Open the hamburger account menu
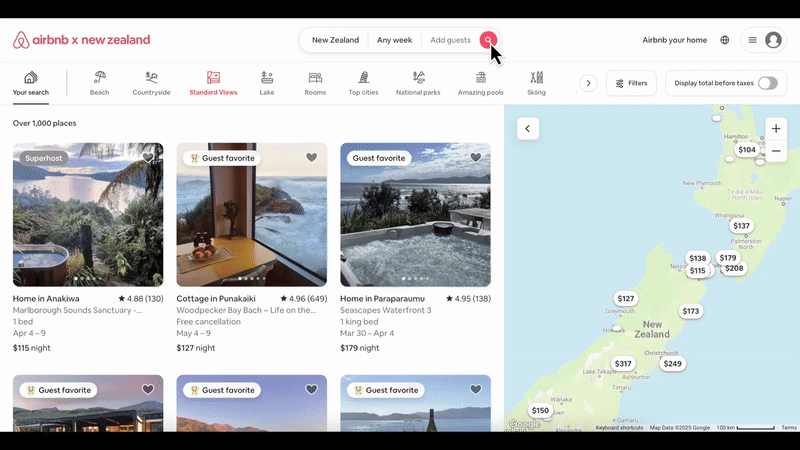Image resolution: width=800 pixels, height=450 pixels. [x=753, y=40]
